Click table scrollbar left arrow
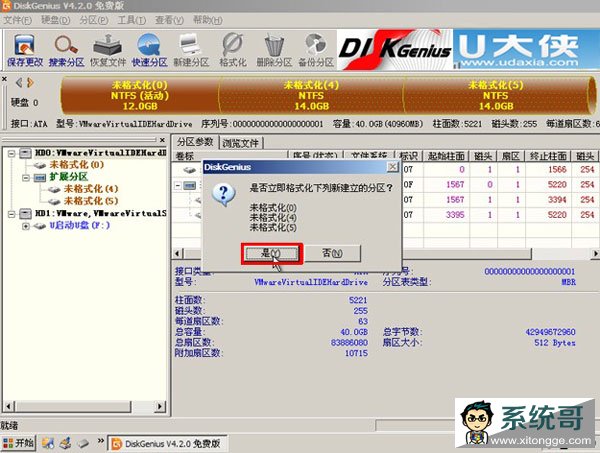The image size is (600, 453). pyautogui.click(x=178, y=253)
